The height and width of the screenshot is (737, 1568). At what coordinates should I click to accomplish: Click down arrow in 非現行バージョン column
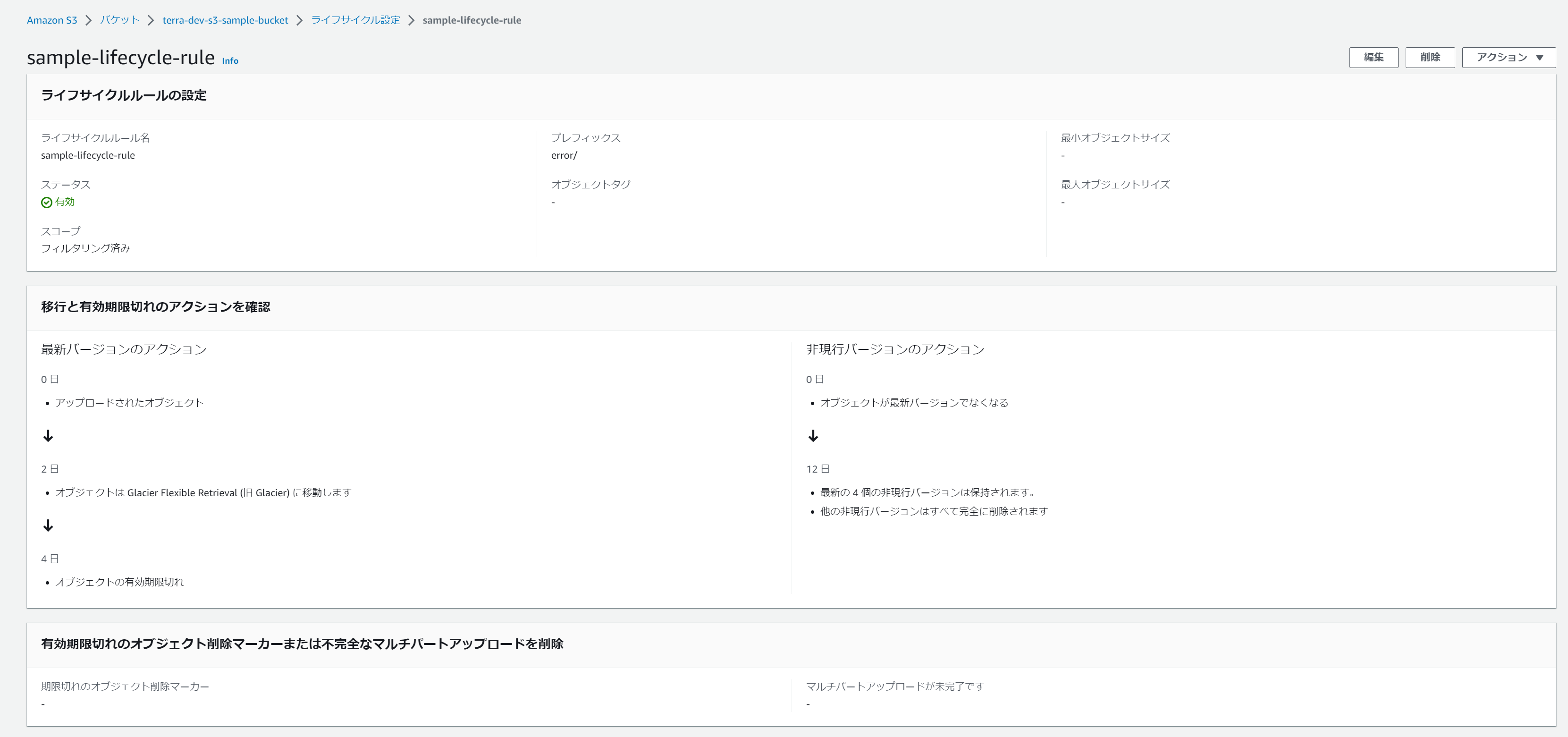[x=813, y=436]
